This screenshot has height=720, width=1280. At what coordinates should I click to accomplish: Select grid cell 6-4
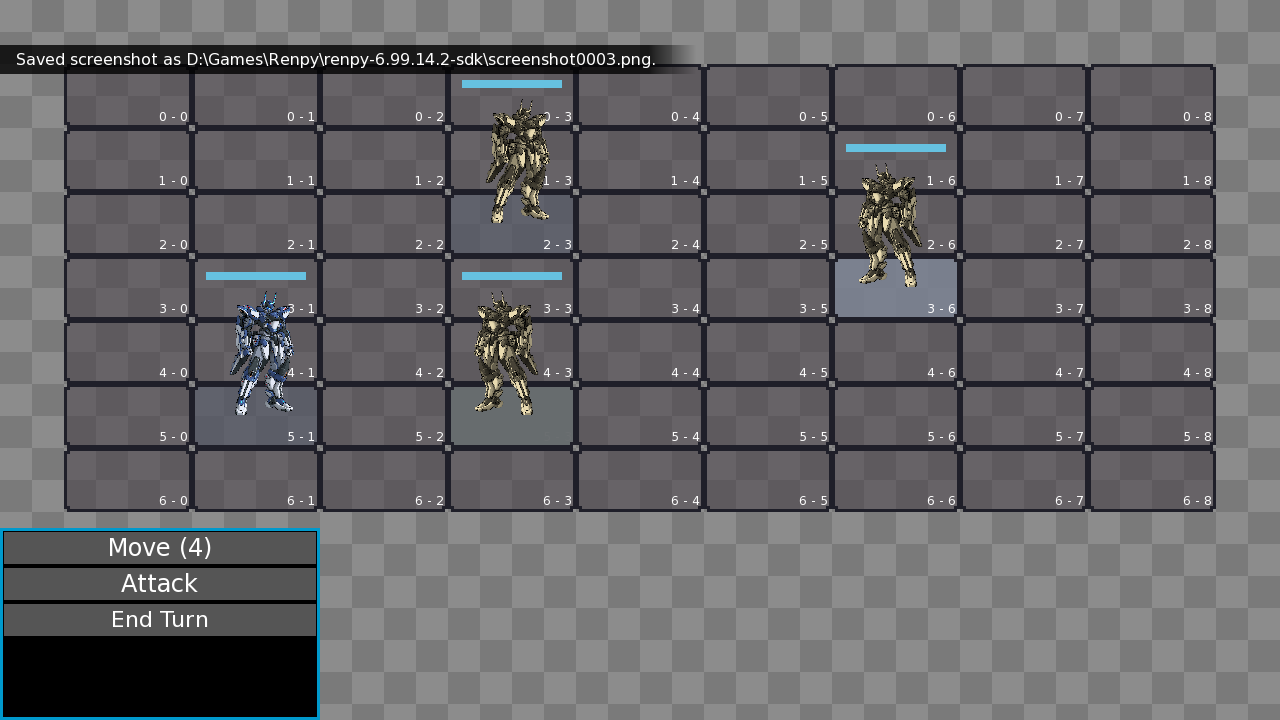(x=640, y=480)
